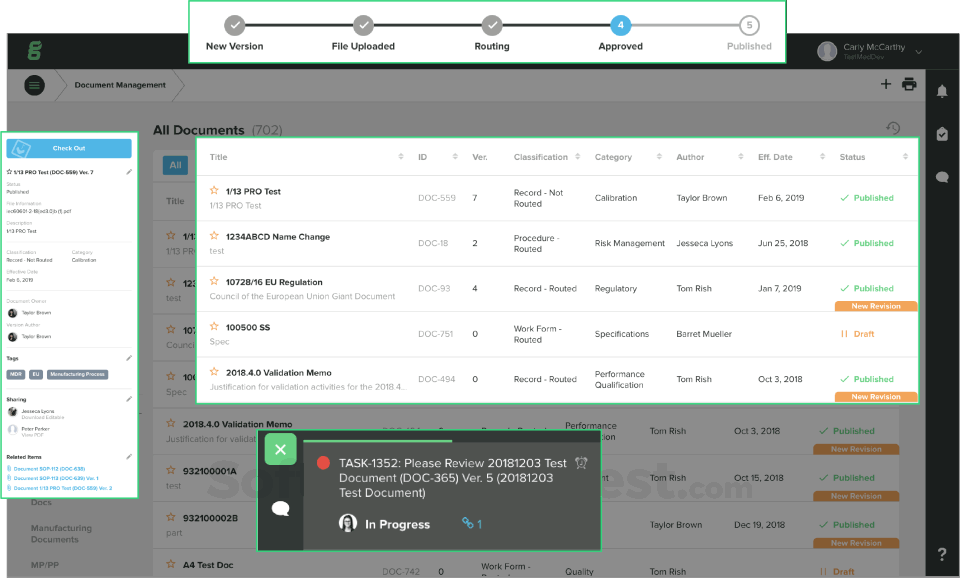
Task: Open the hamburger navigation menu
Action: tap(34, 84)
